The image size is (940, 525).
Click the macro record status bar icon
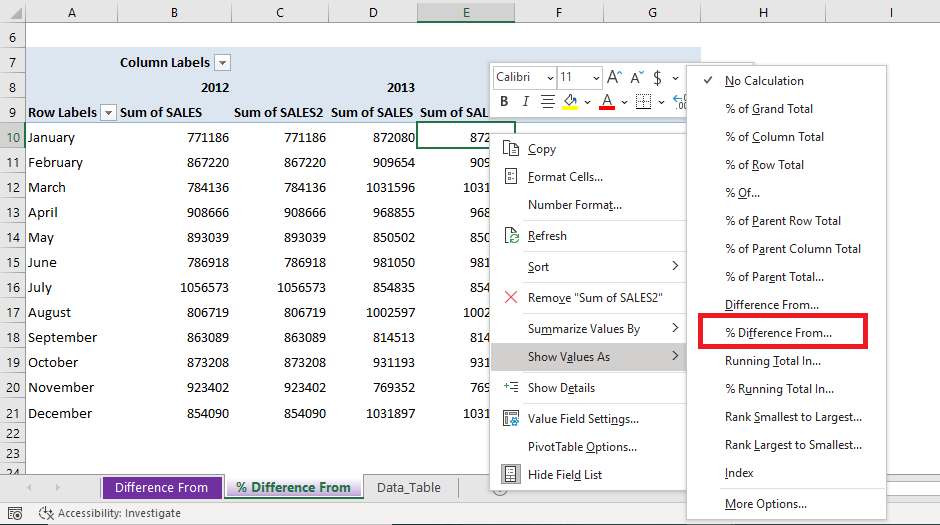click(15, 513)
